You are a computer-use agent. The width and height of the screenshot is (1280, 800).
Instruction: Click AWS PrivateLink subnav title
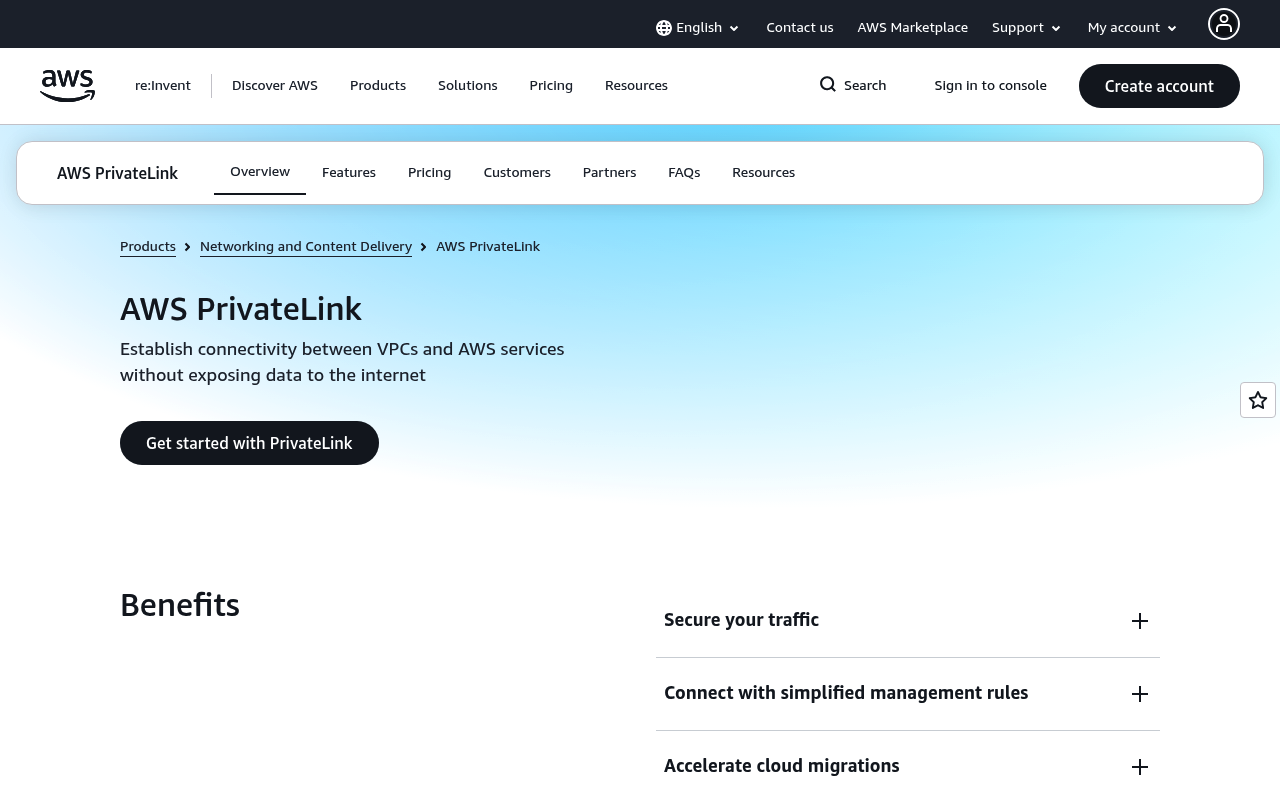pos(118,173)
